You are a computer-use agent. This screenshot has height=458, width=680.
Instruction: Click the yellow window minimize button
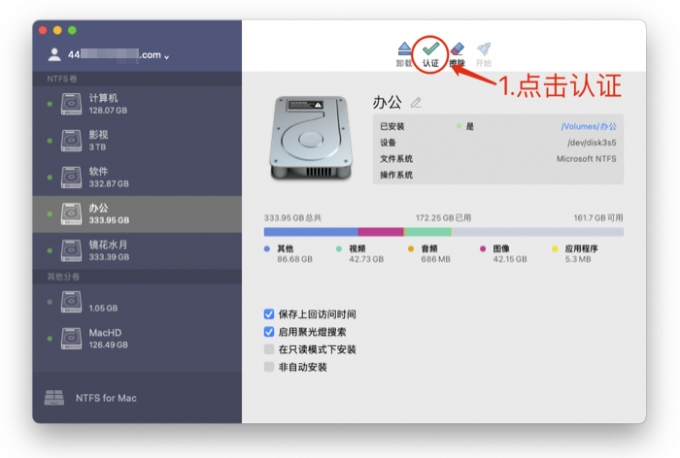click(57, 30)
